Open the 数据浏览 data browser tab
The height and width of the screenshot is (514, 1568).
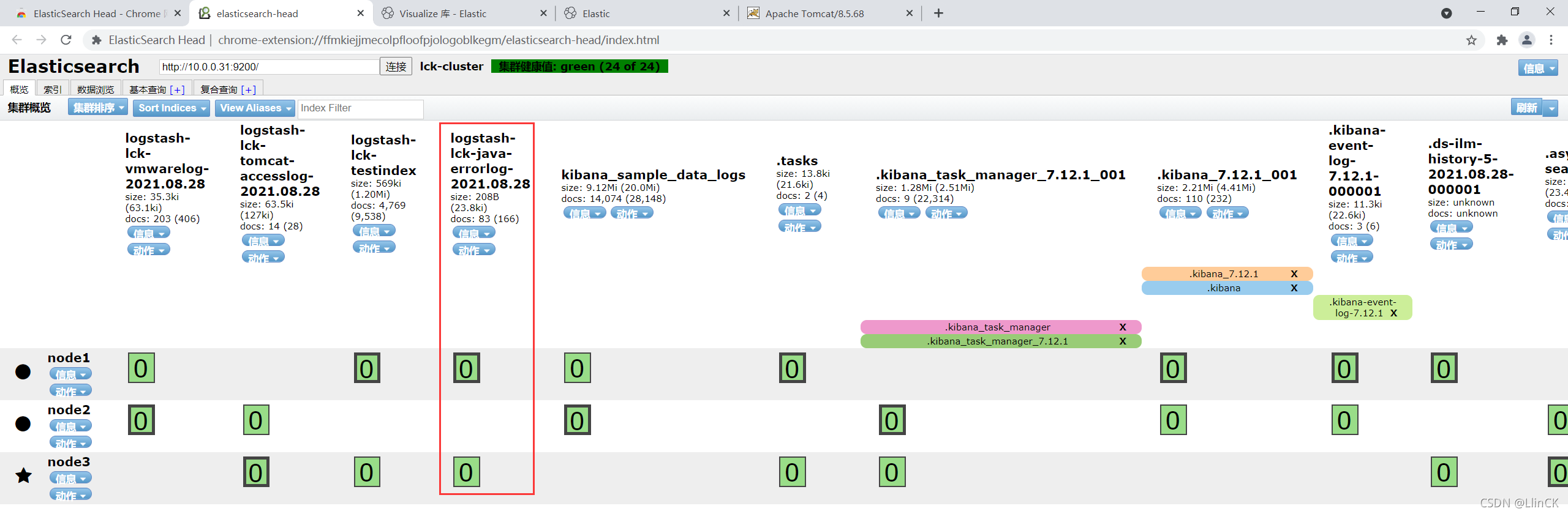point(96,89)
